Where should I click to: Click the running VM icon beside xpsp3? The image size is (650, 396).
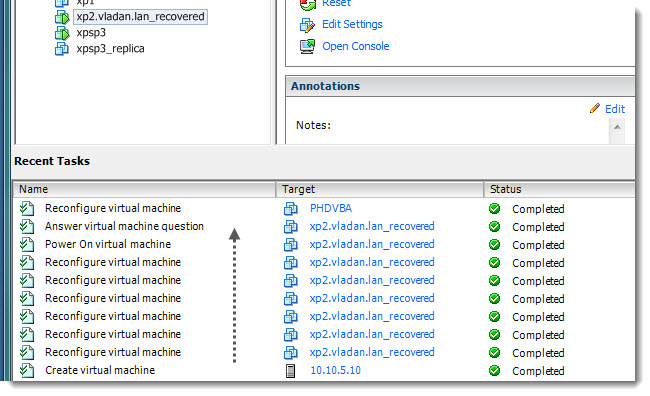pyautogui.click(x=62, y=33)
